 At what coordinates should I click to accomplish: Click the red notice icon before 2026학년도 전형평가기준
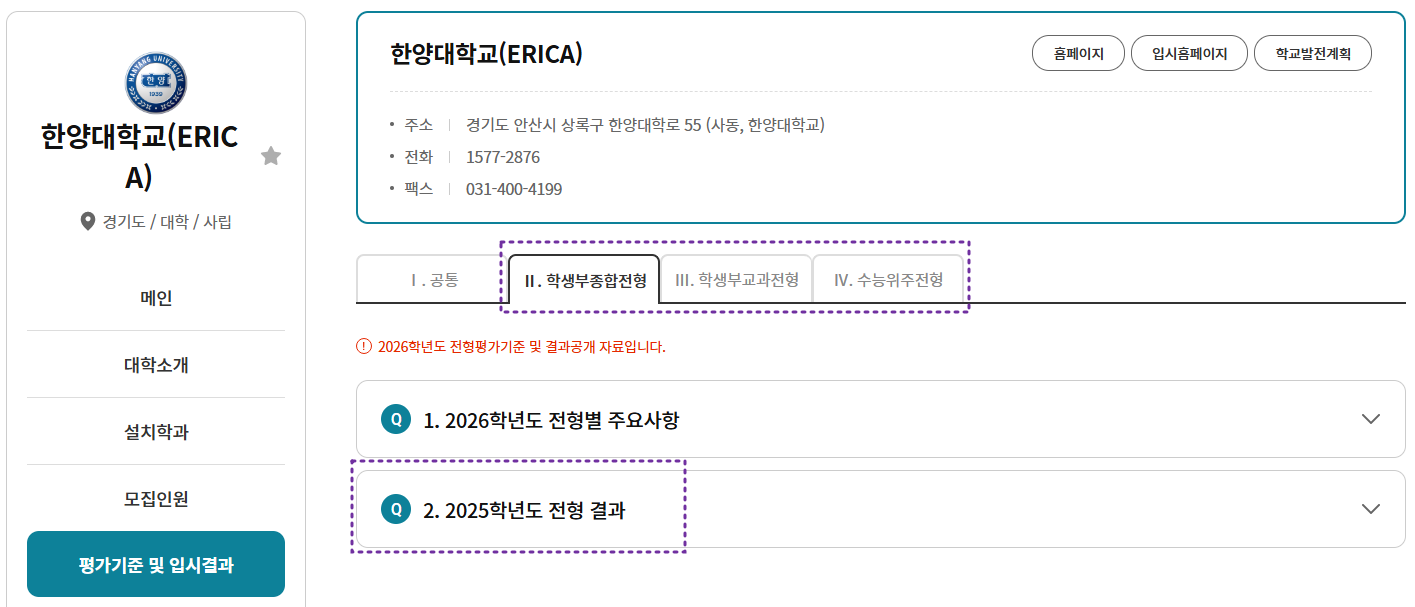[x=363, y=347]
